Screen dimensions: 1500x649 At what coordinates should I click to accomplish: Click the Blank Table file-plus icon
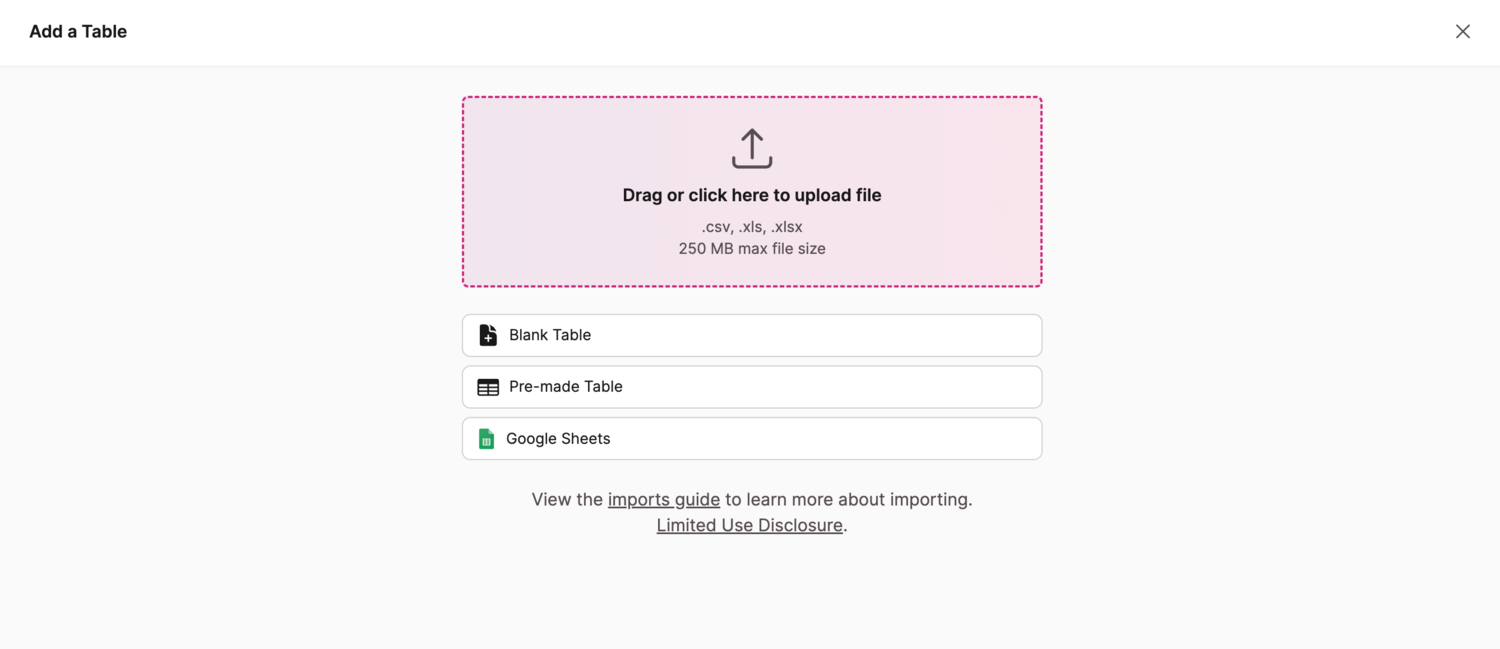pos(488,335)
